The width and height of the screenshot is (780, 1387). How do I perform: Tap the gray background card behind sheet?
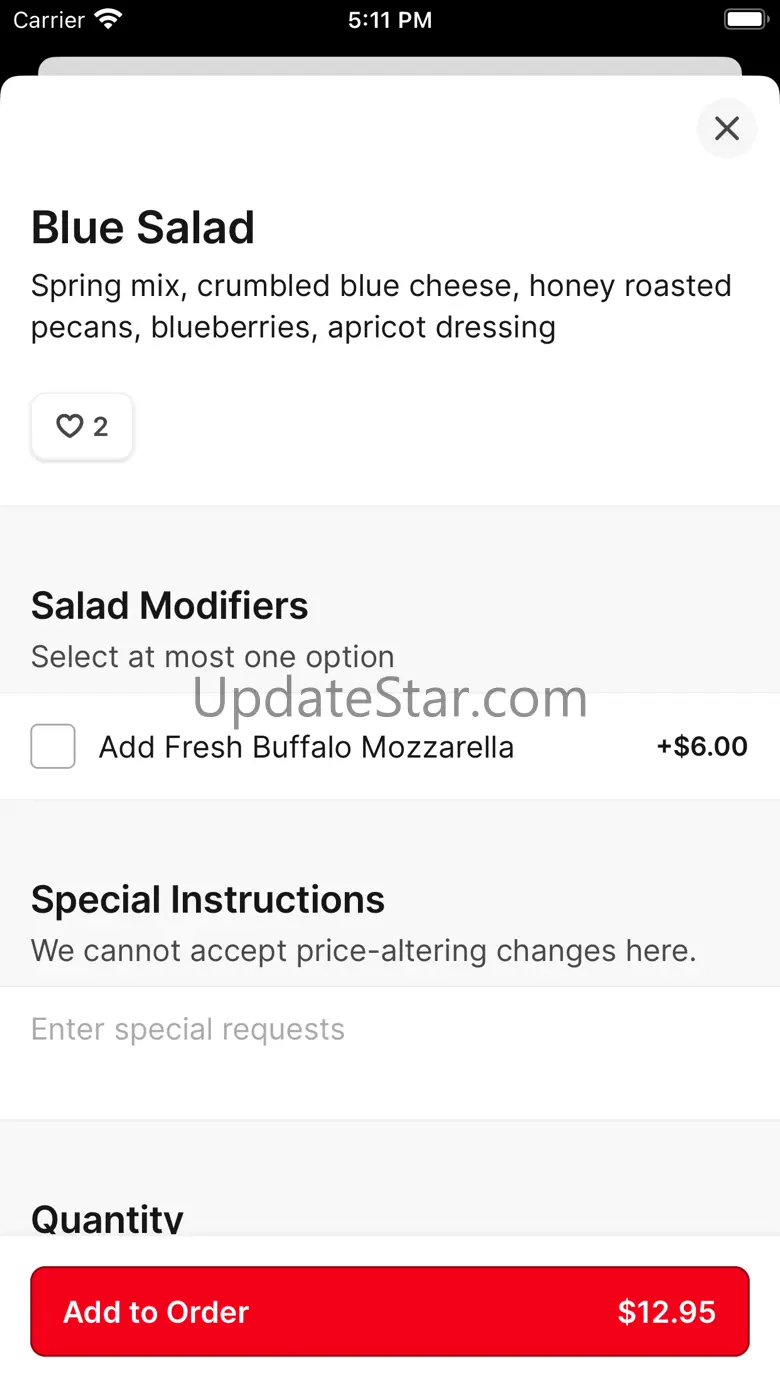[x=390, y=66]
